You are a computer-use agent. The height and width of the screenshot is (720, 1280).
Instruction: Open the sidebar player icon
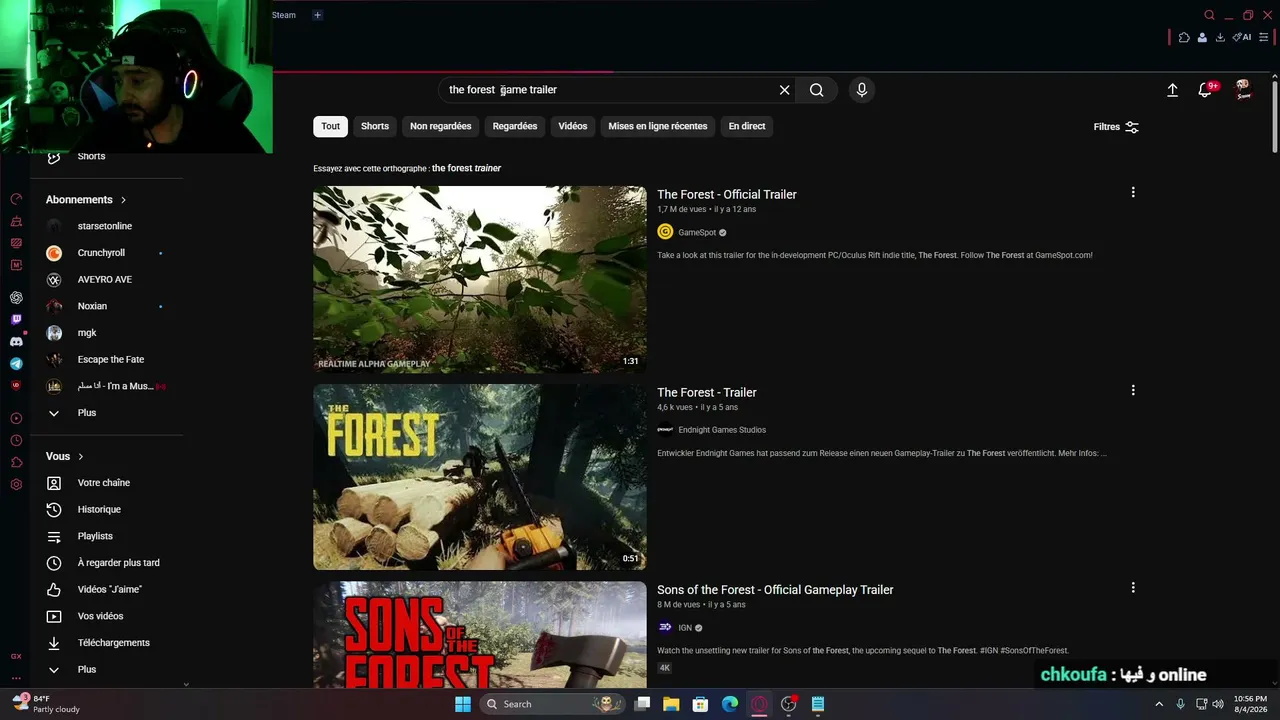click(16, 418)
